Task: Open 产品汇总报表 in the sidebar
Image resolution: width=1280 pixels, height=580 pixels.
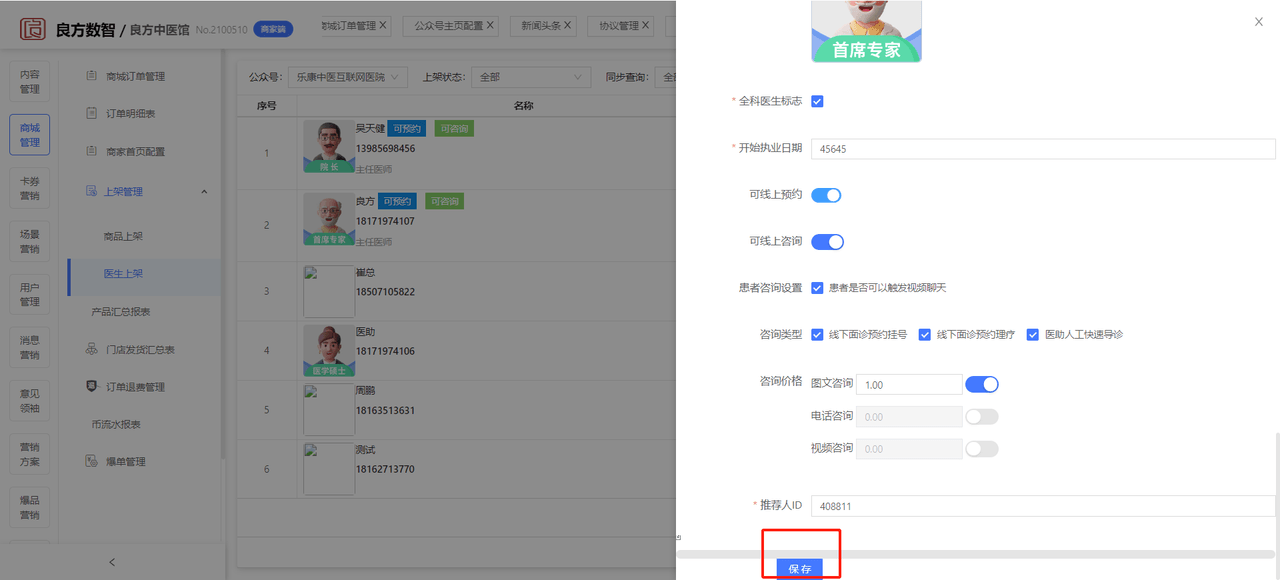Action: (x=121, y=311)
